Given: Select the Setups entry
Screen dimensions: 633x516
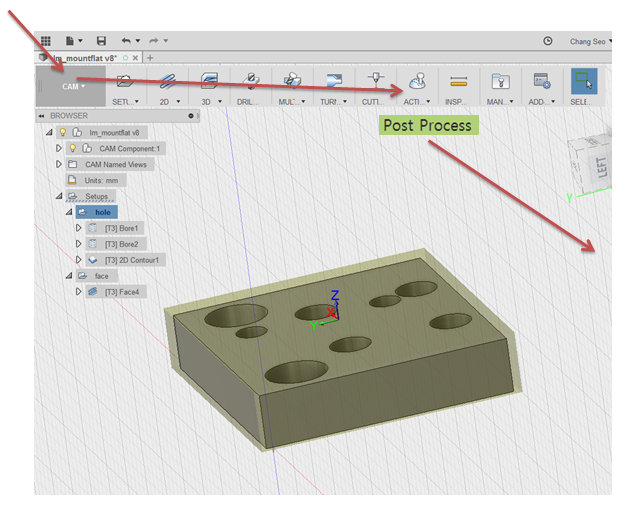Looking at the screenshot, I should click(x=96, y=196).
